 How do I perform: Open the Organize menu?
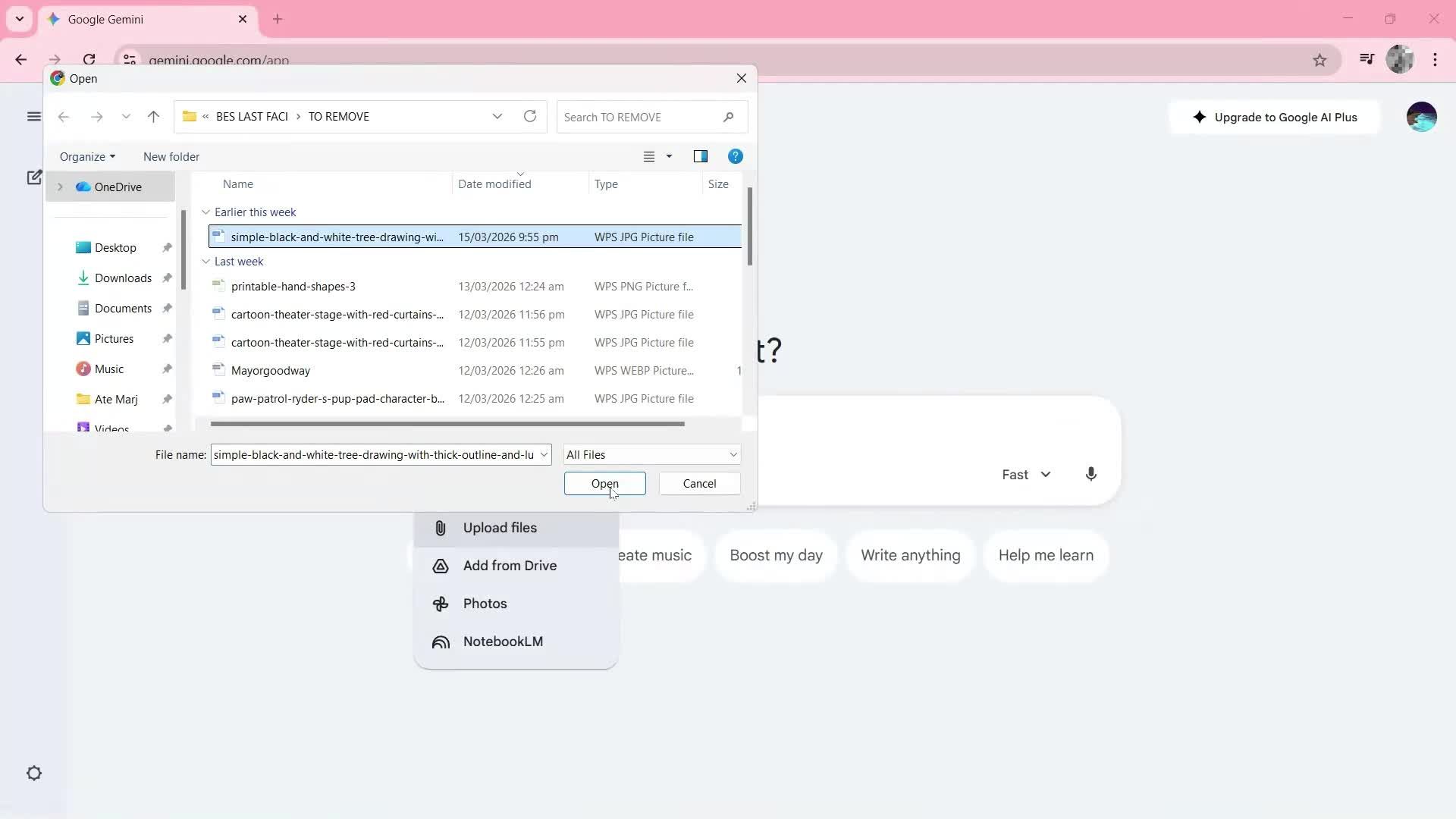tap(86, 156)
